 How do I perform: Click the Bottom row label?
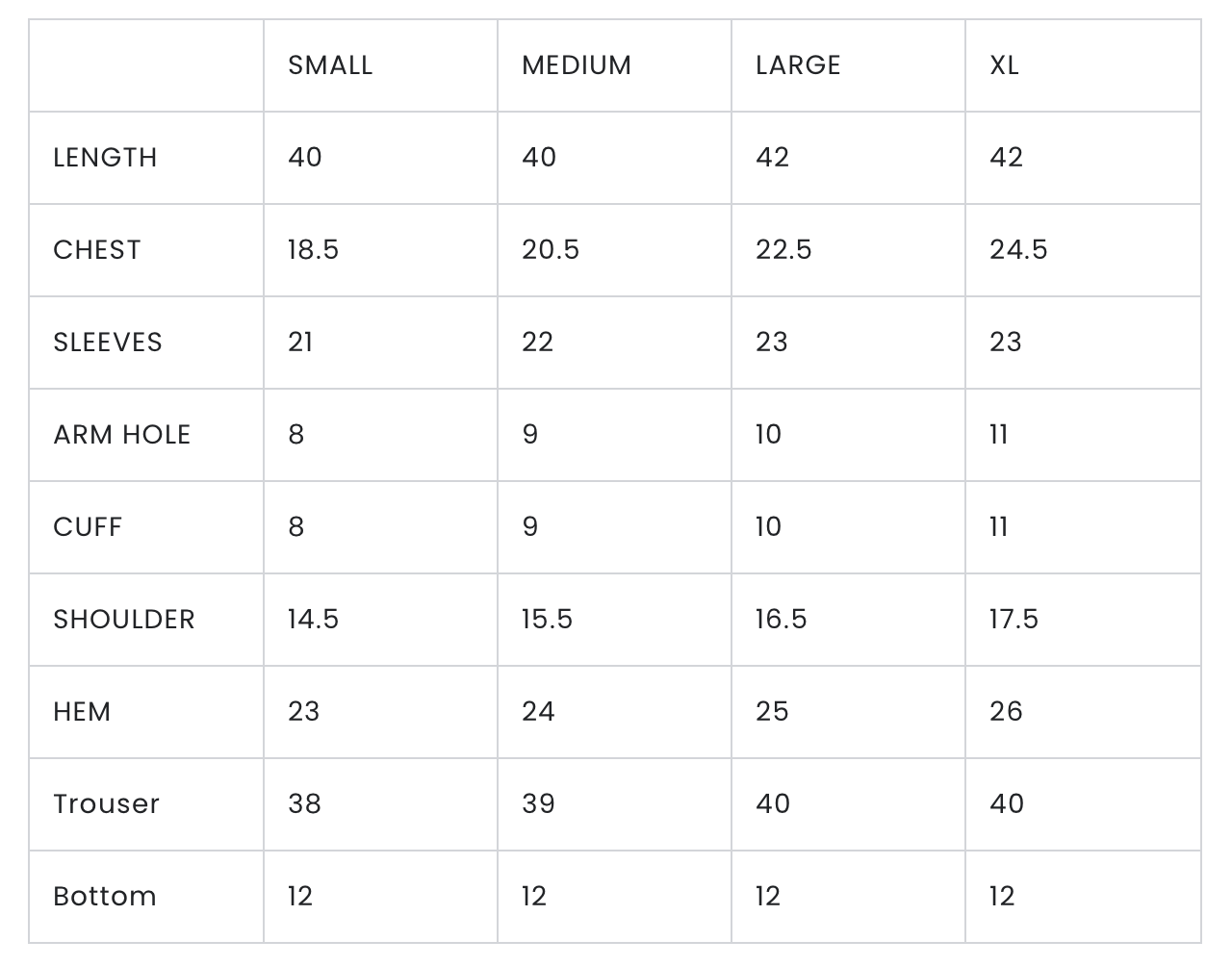pyautogui.click(x=105, y=897)
